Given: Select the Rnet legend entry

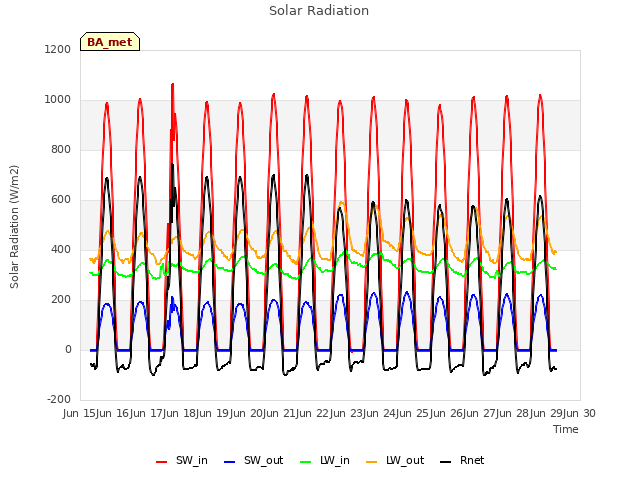Looking at the screenshot, I should tap(462, 460).
